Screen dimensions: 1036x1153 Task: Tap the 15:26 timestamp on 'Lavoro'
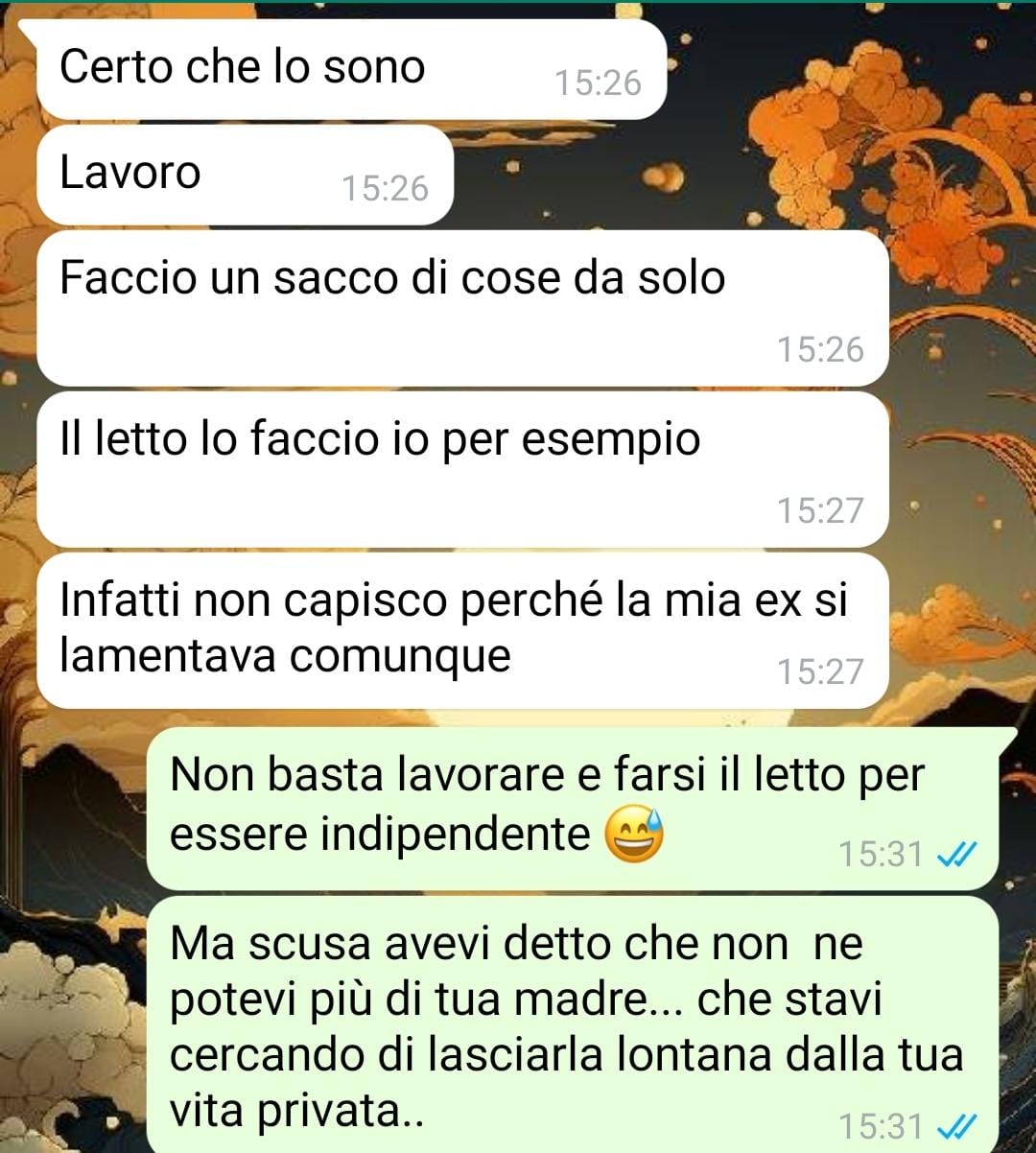385,188
